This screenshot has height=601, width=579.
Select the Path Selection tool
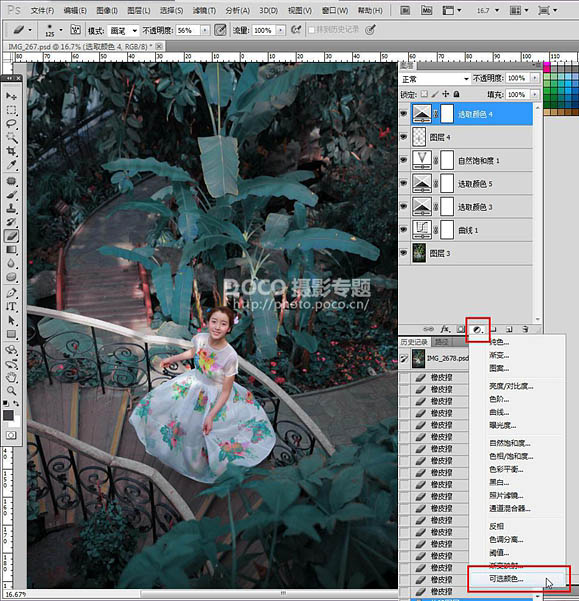click(x=11, y=320)
